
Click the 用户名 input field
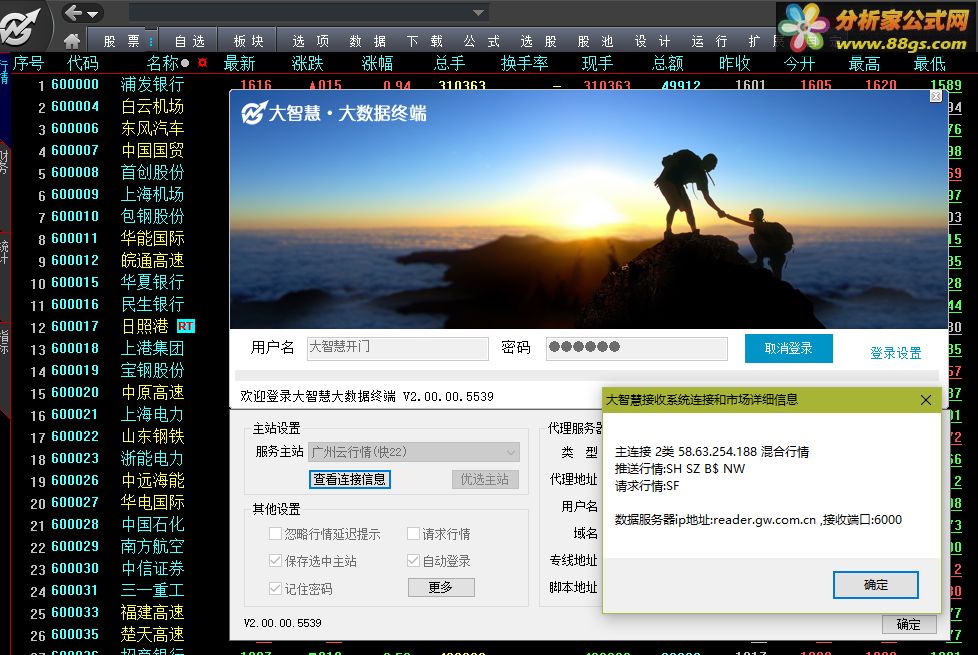(397, 348)
